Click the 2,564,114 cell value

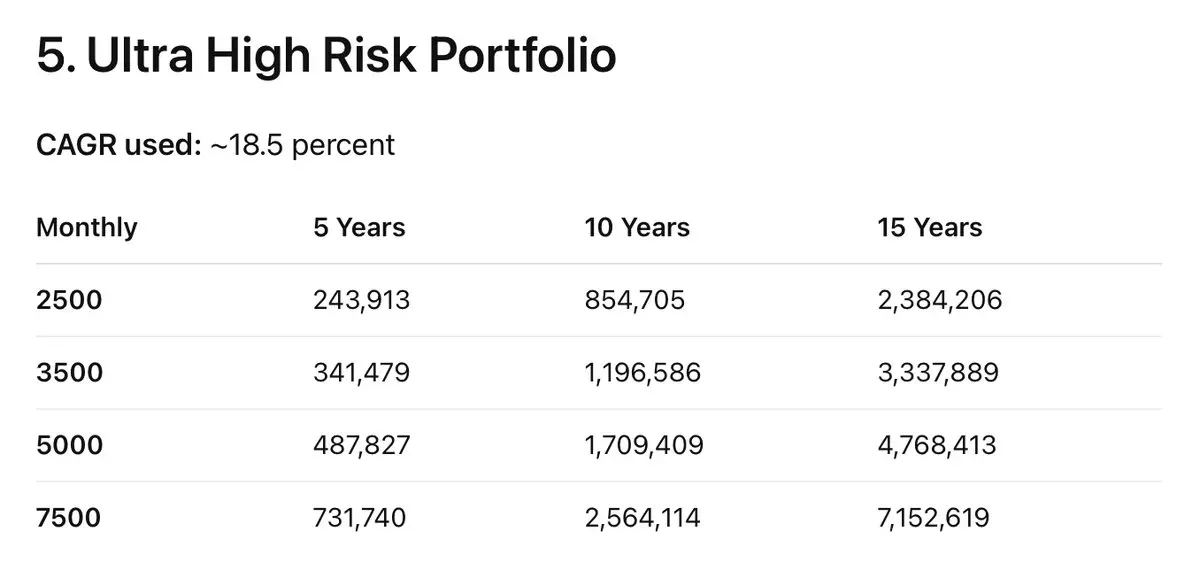tap(643, 518)
